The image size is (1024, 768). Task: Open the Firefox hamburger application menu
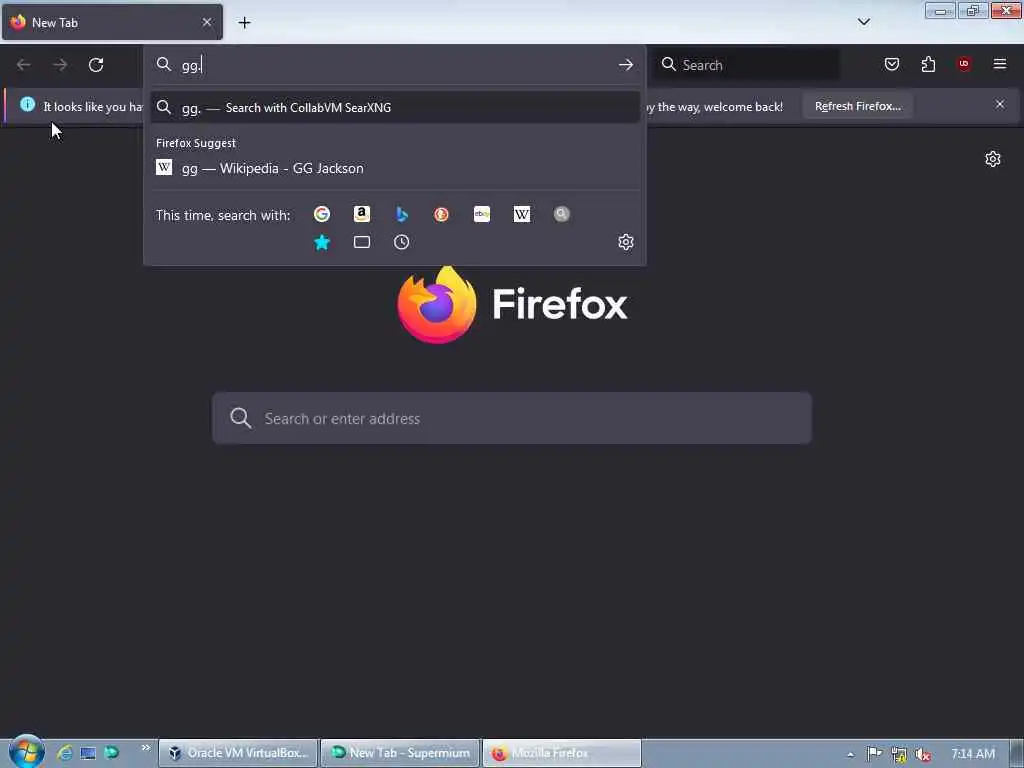(x=1000, y=64)
